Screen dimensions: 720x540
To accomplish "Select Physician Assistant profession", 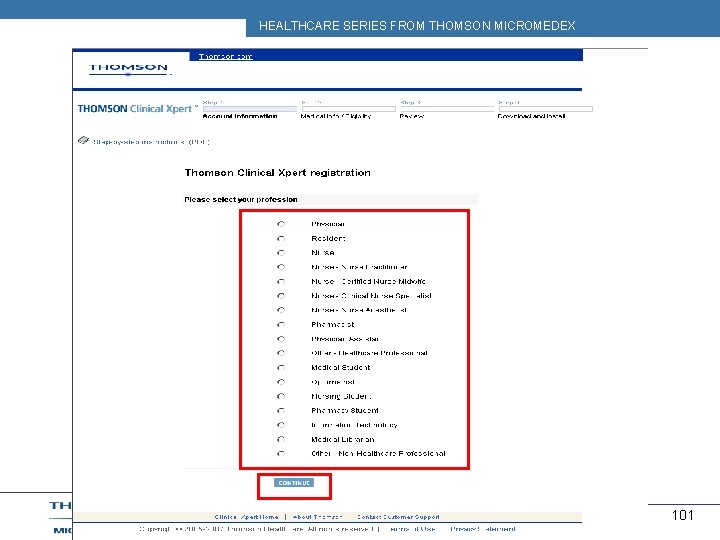I will (x=281, y=339).
